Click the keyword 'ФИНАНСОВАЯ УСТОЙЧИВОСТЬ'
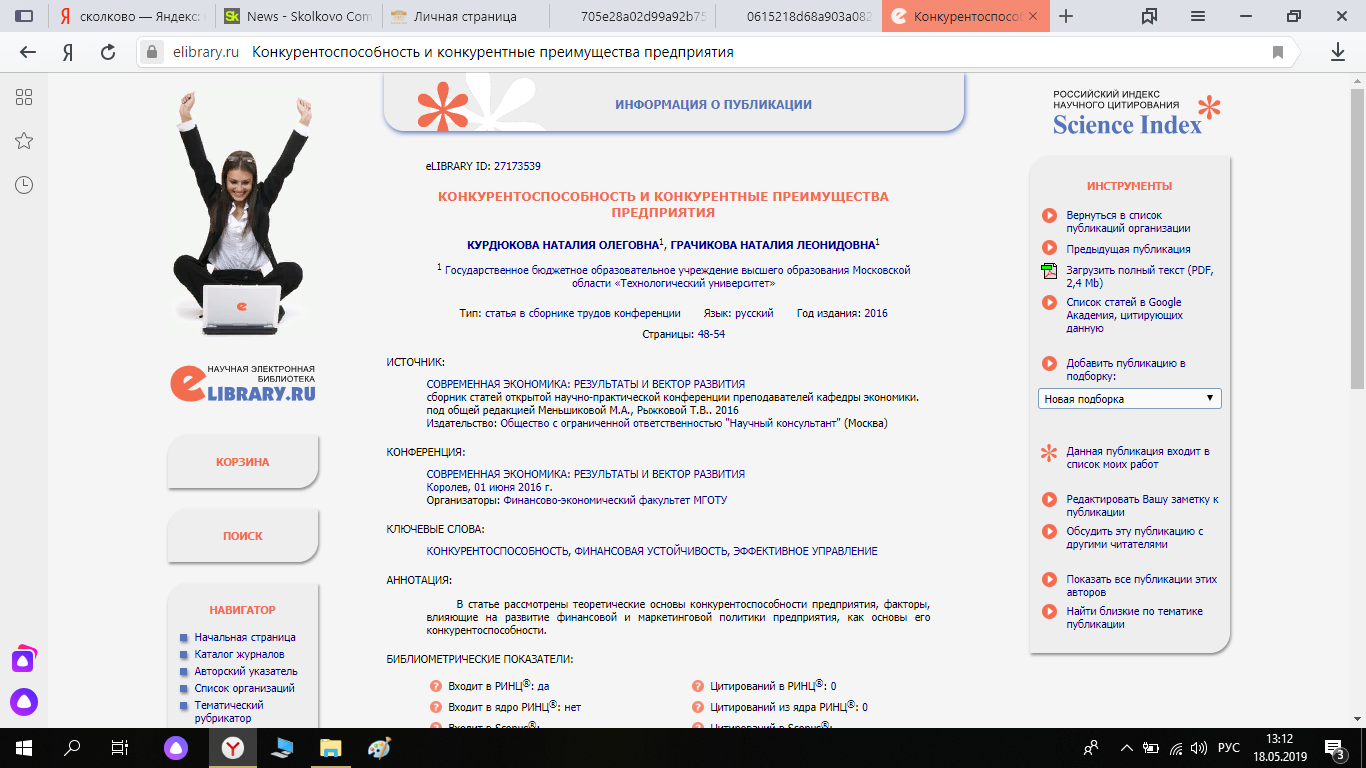The height and width of the screenshot is (768, 1366). click(x=651, y=551)
